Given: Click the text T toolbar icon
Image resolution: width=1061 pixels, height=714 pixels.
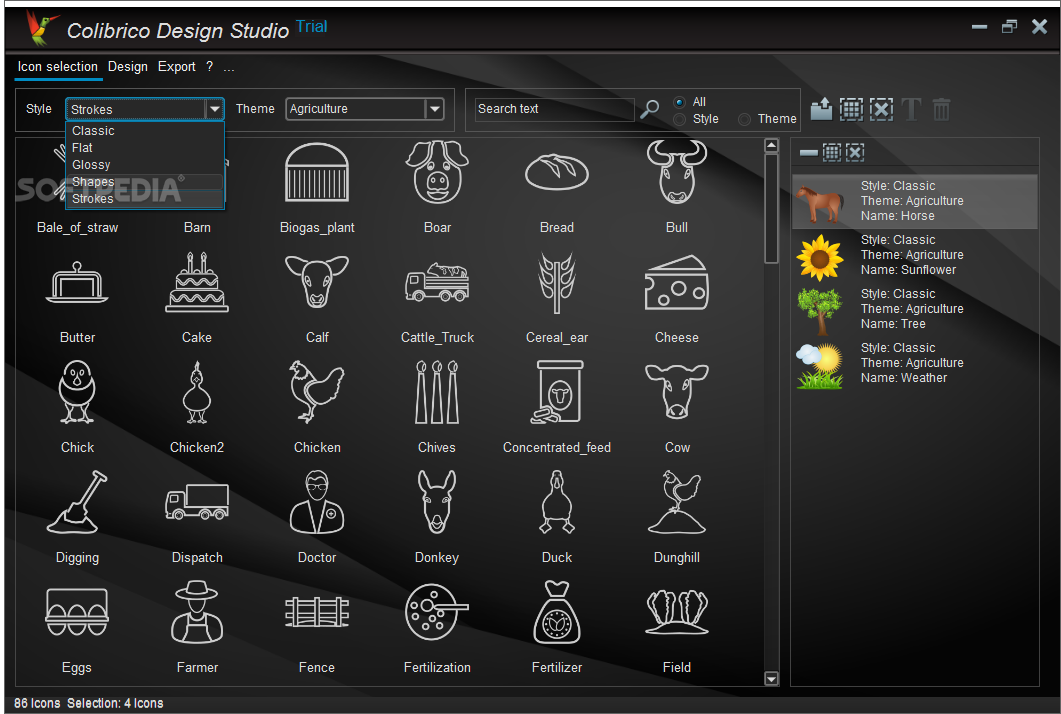Looking at the screenshot, I should (x=911, y=109).
